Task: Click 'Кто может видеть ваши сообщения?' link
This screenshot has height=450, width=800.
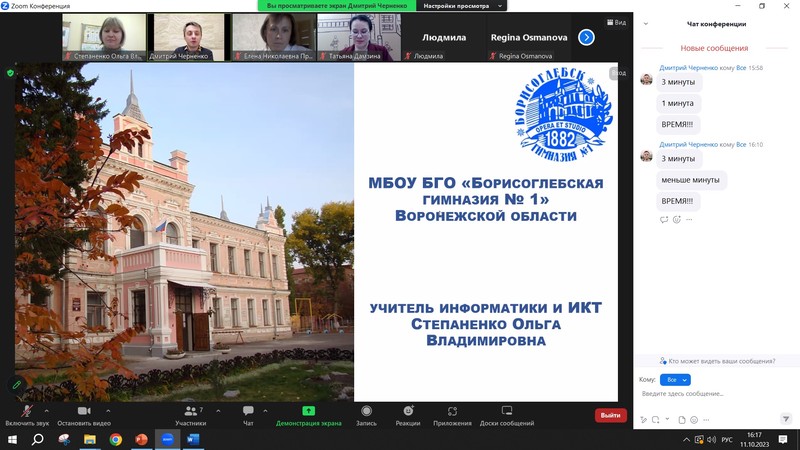Action: click(718, 361)
